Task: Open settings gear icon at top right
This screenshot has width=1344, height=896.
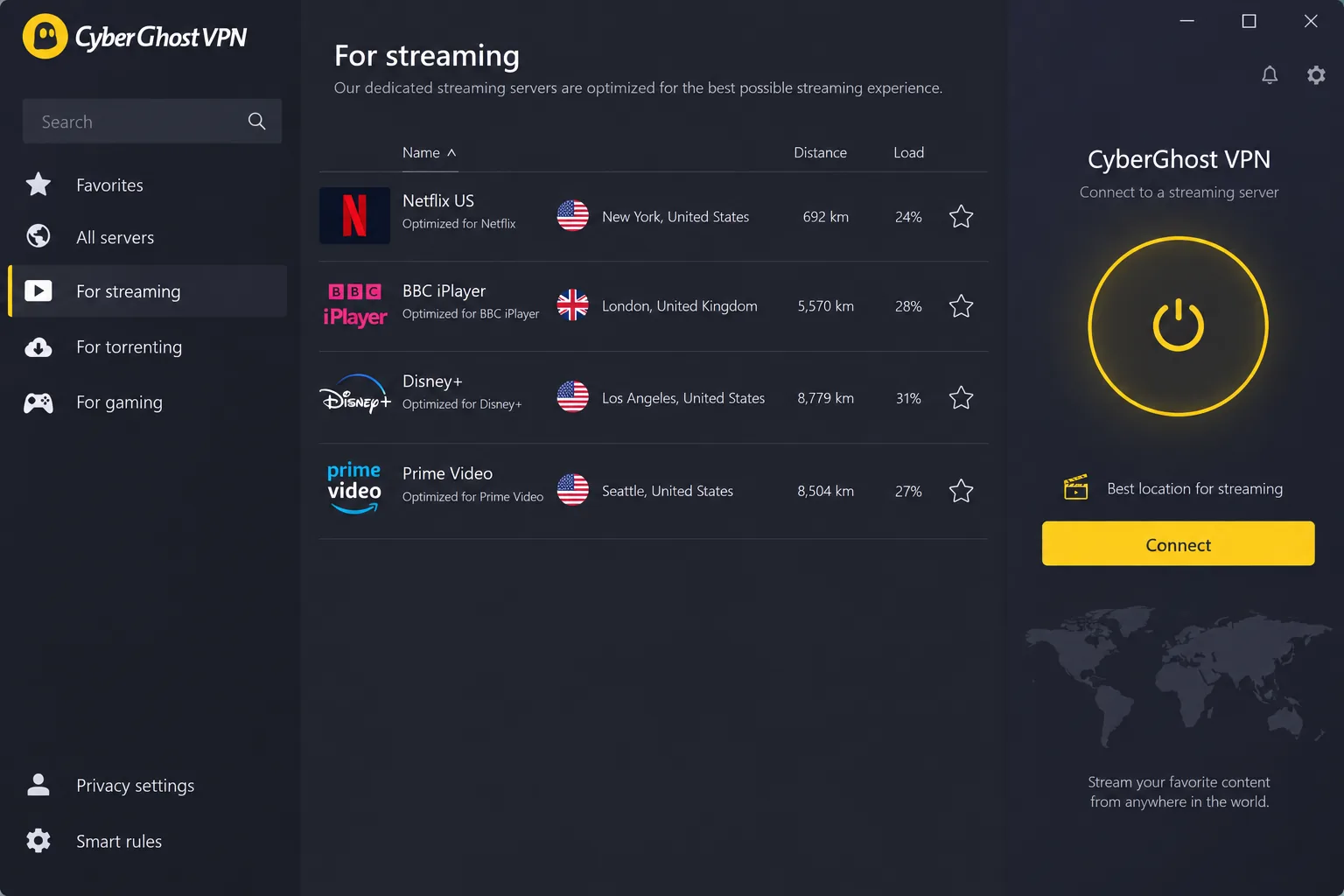Action: [1316, 75]
